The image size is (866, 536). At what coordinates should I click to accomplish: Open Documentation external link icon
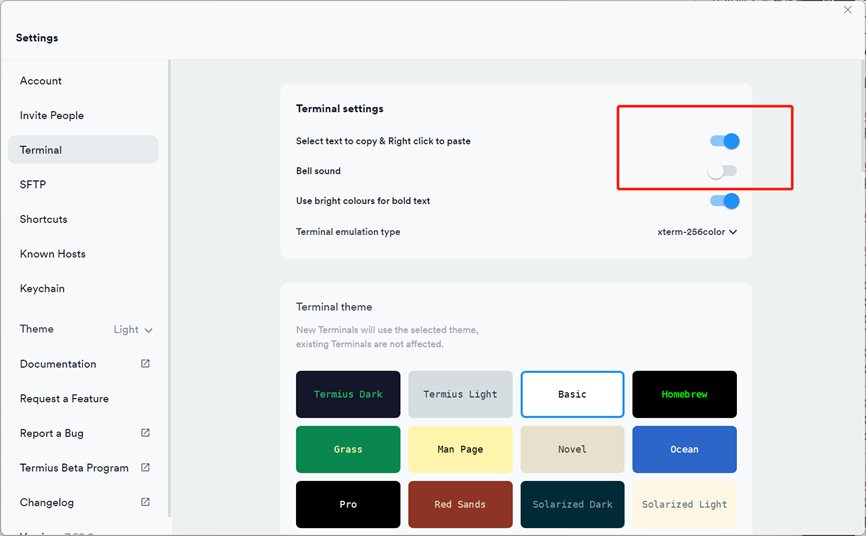pyautogui.click(x=145, y=364)
